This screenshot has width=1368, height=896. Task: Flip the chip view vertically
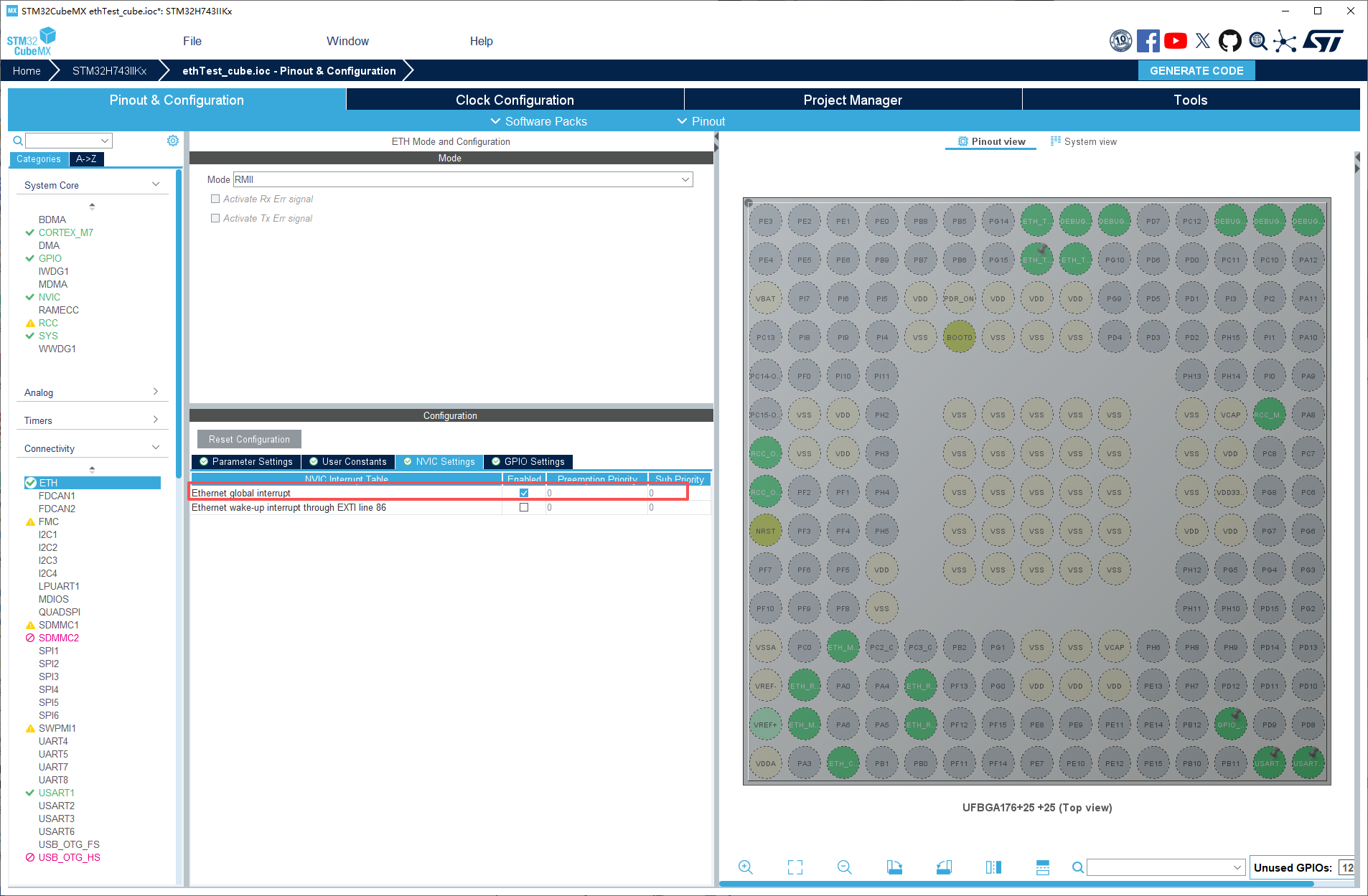[1043, 867]
